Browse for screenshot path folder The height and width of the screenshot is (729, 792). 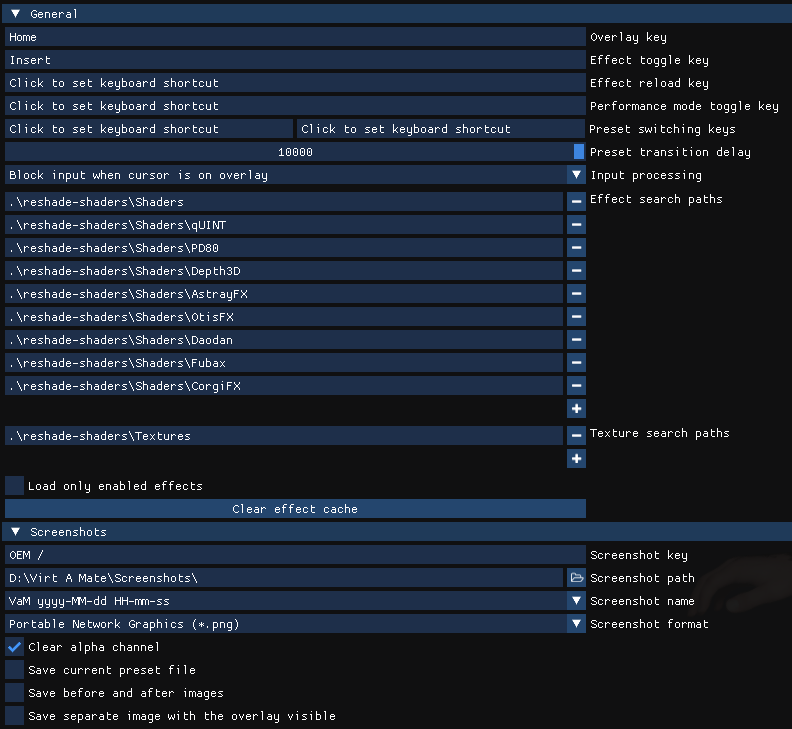(x=576, y=578)
